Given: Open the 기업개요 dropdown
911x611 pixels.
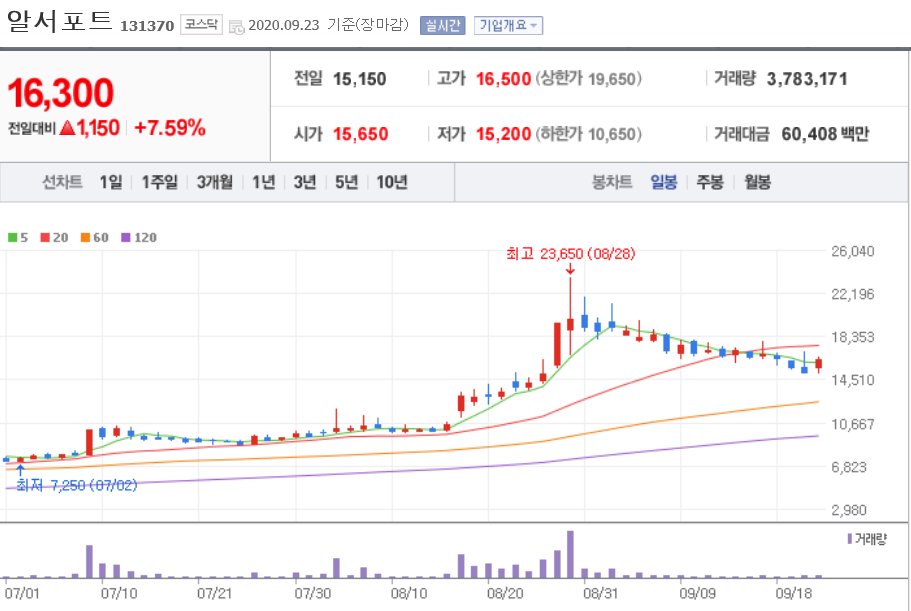Looking at the screenshot, I should tap(508, 26).
